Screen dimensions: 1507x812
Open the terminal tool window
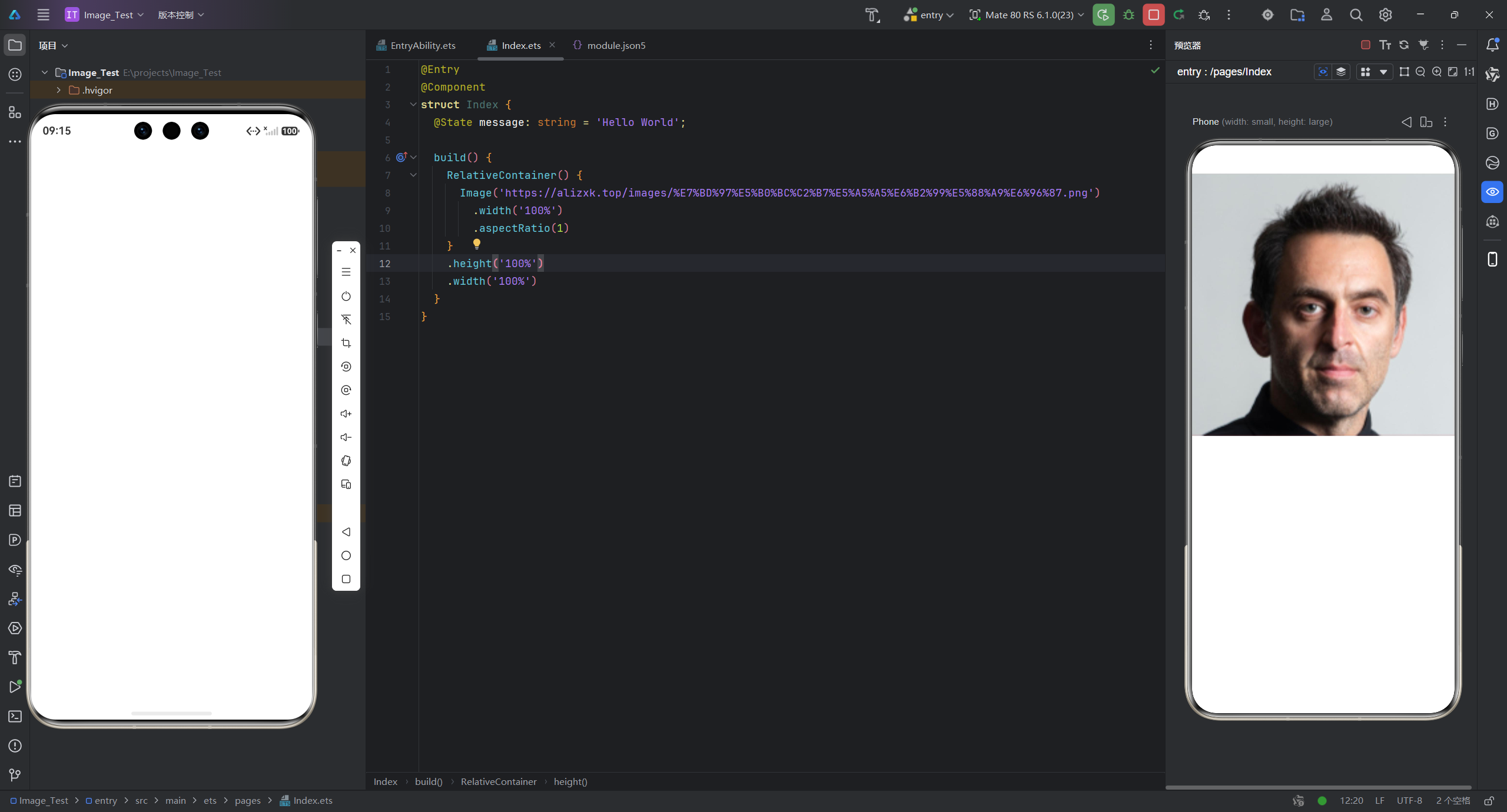coord(15,716)
